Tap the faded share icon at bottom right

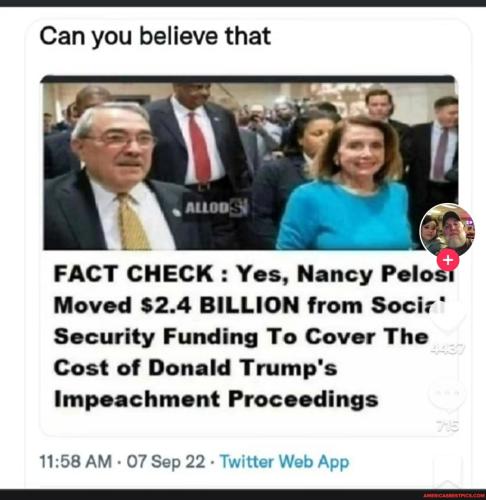(x=448, y=473)
